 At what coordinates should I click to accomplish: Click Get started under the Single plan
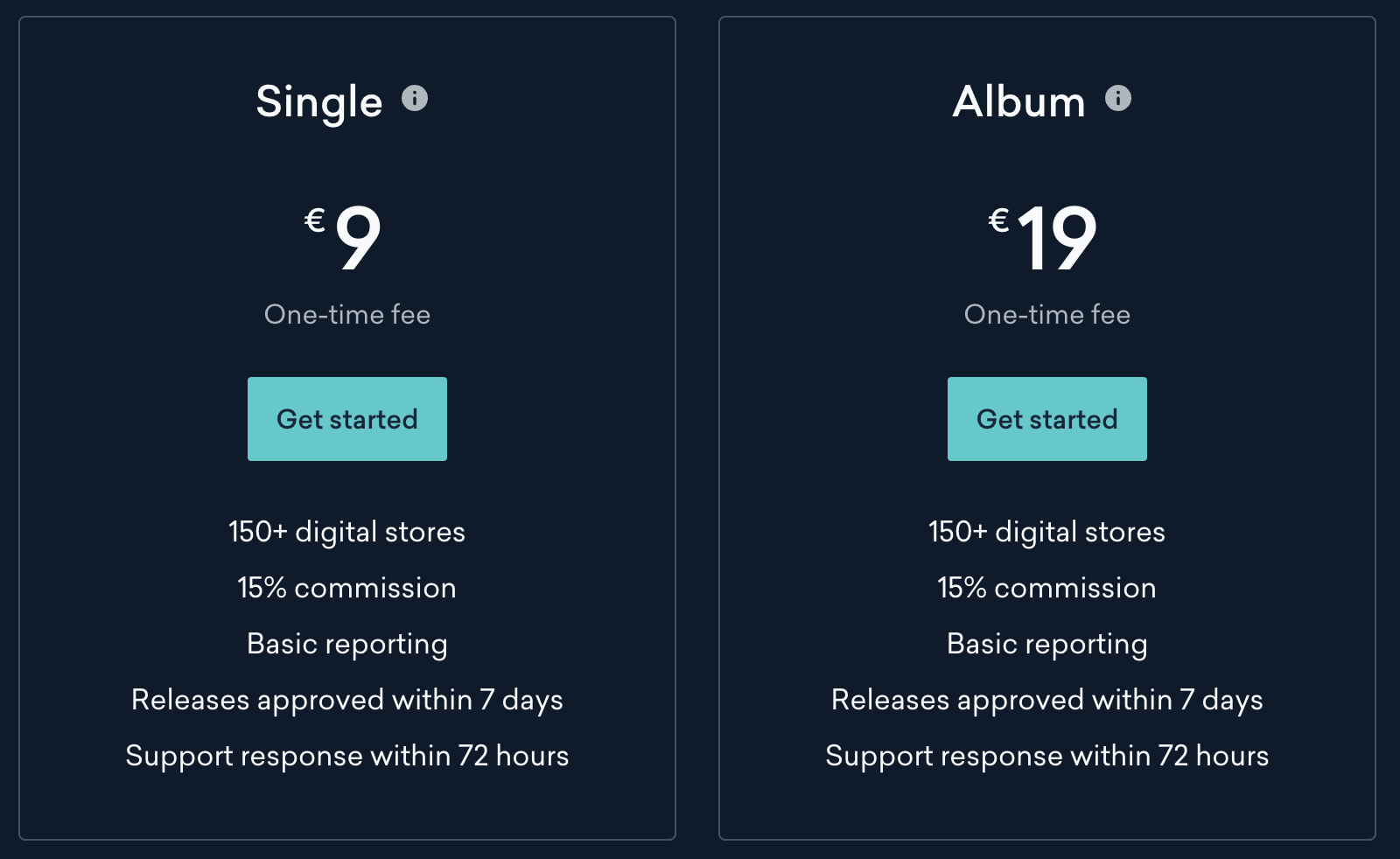[346, 419]
